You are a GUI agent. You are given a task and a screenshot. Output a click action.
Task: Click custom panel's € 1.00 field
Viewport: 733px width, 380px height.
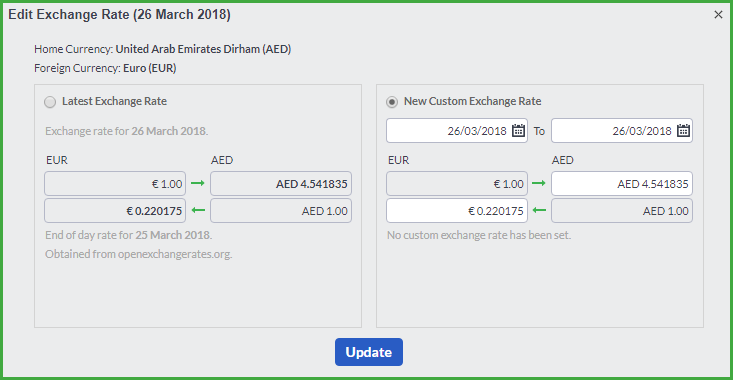pyautogui.click(x=457, y=183)
